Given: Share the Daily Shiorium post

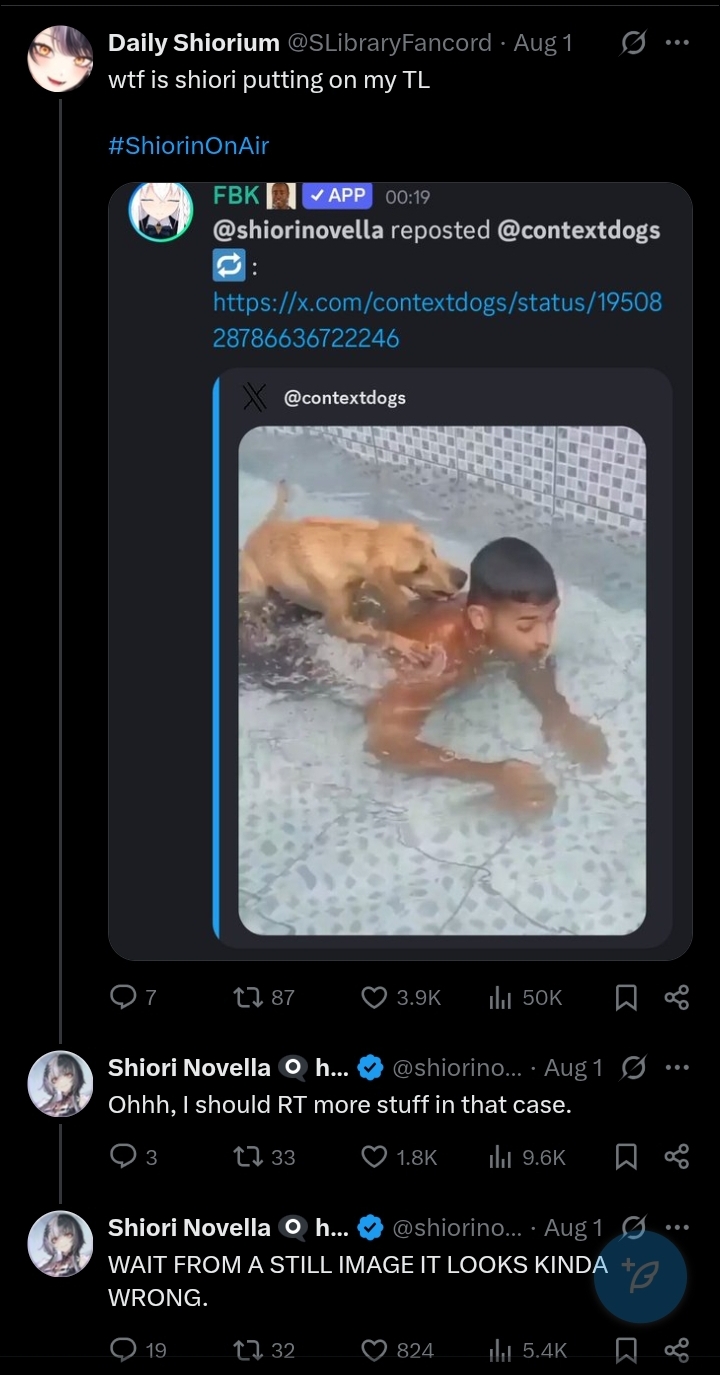Looking at the screenshot, I should click(677, 997).
